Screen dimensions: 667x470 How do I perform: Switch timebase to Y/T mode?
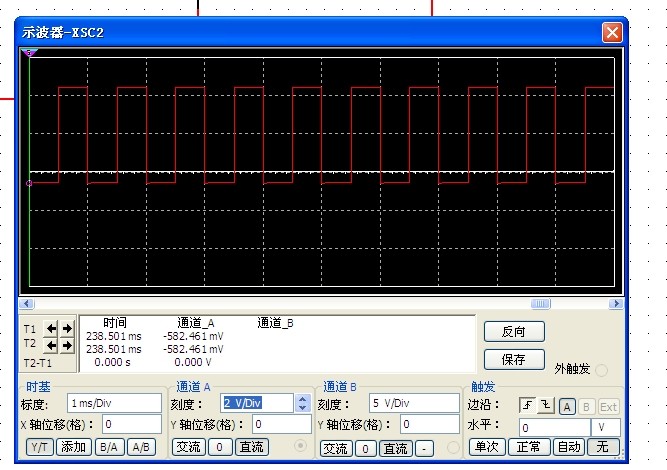(39, 448)
